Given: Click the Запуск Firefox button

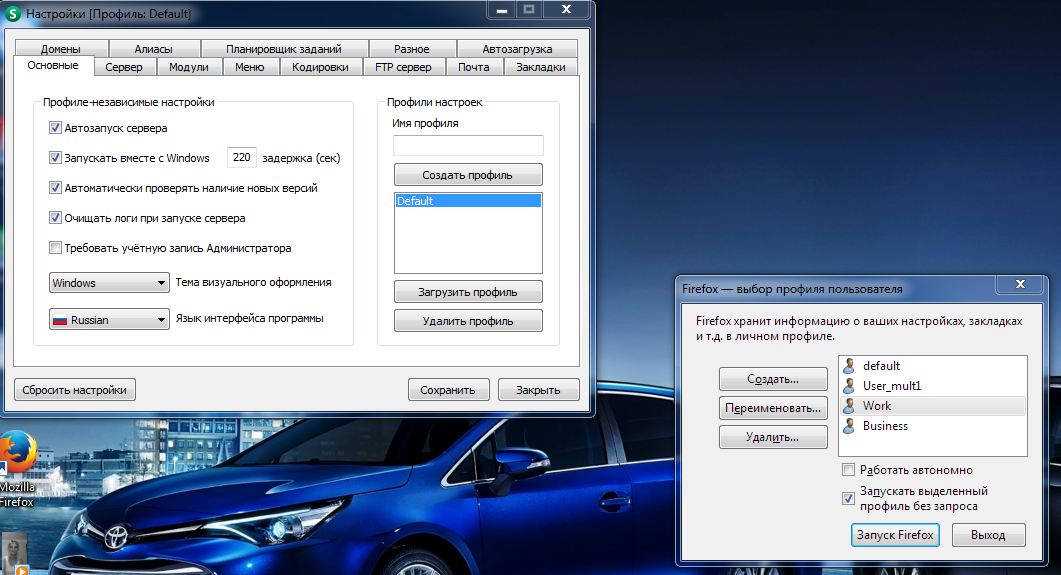Looking at the screenshot, I should pos(895,535).
